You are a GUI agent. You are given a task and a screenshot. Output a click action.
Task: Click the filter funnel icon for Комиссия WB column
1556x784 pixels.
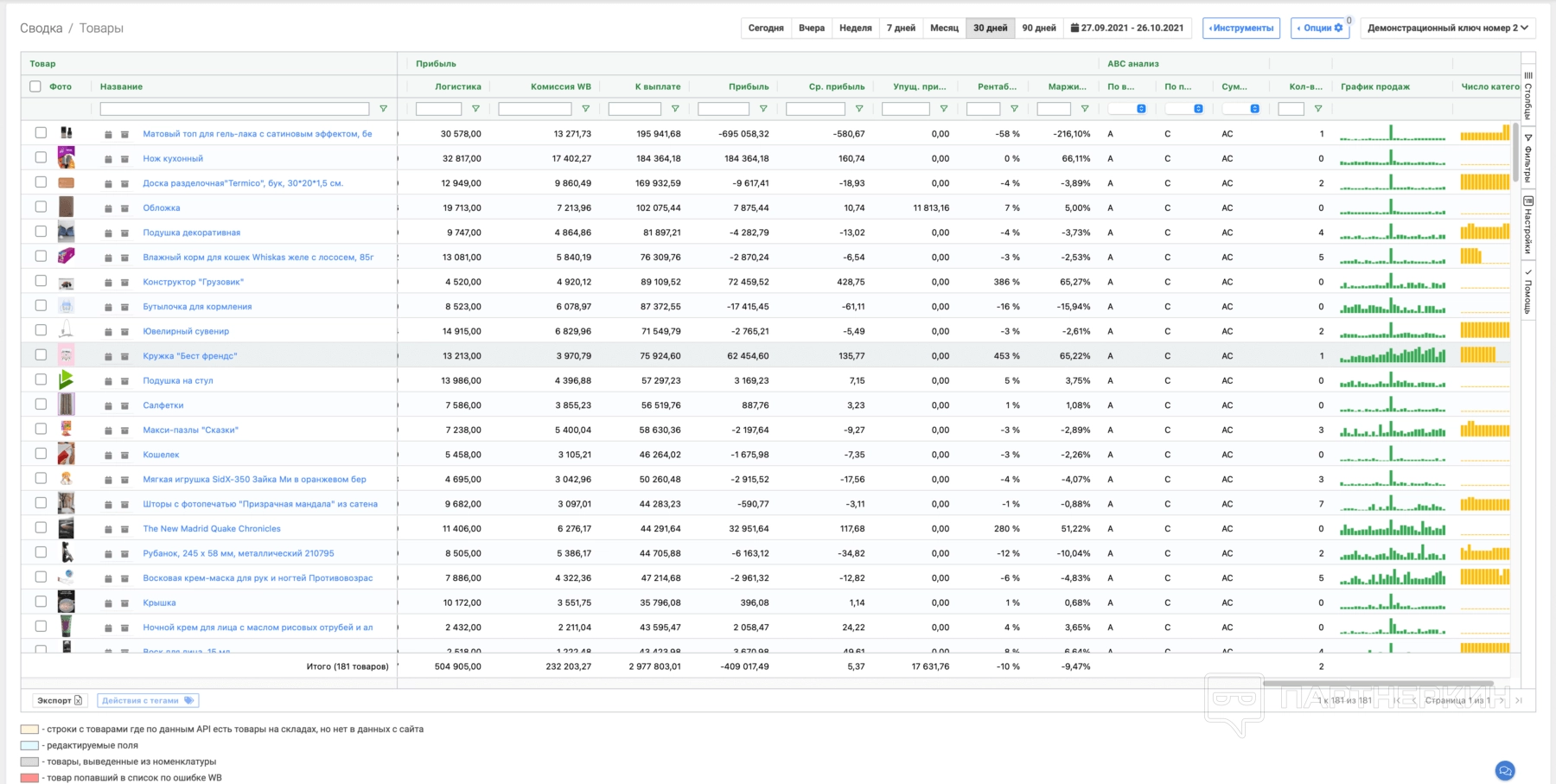click(585, 109)
